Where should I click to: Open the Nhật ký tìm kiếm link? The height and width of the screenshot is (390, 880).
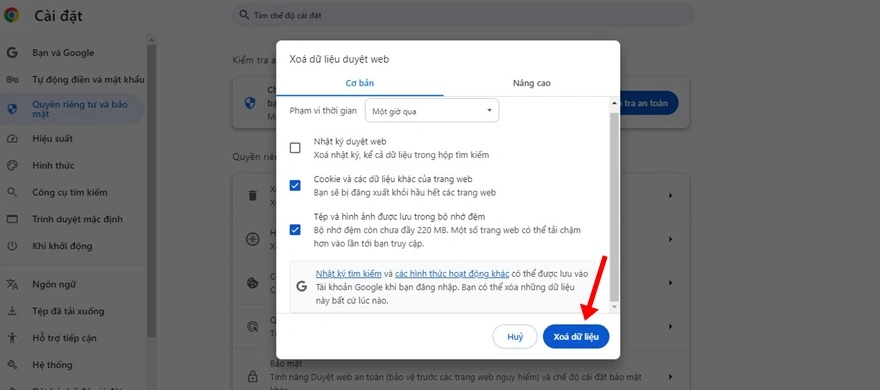click(349, 274)
